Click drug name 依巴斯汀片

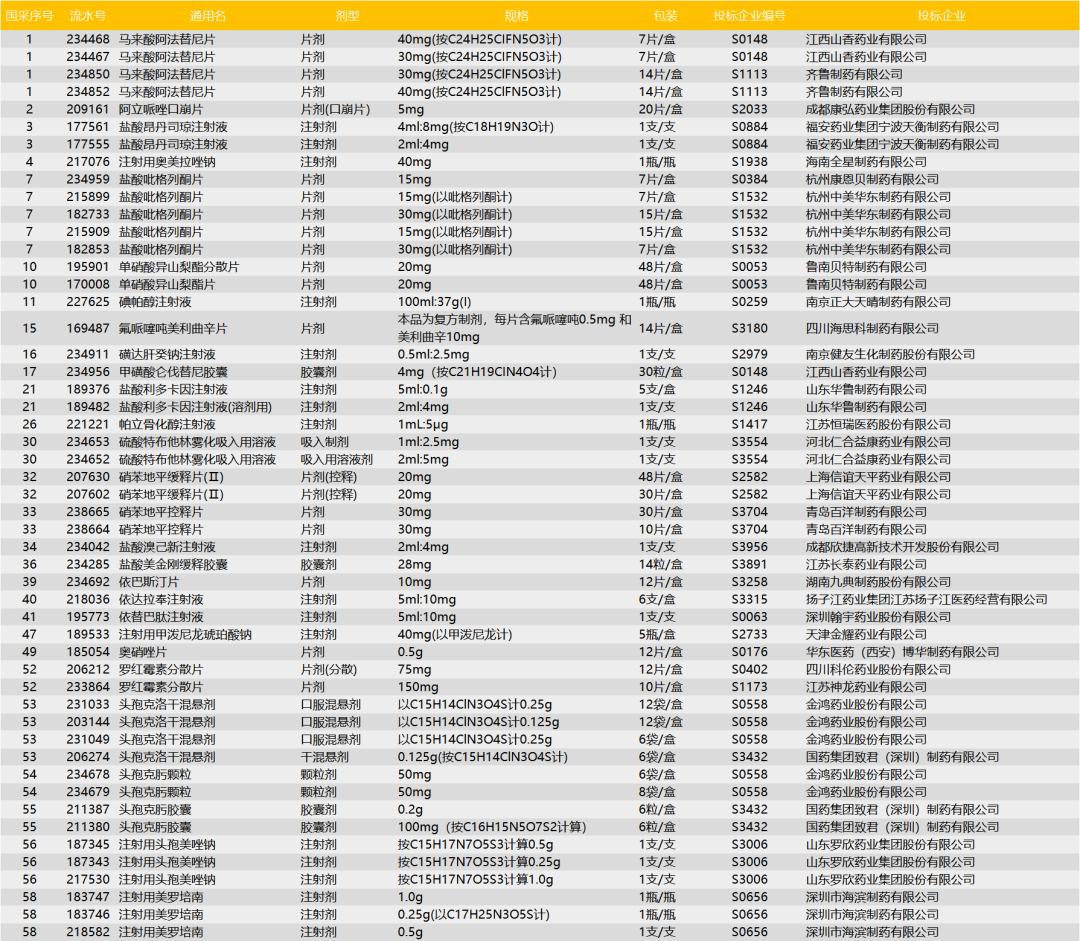click(149, 582)
